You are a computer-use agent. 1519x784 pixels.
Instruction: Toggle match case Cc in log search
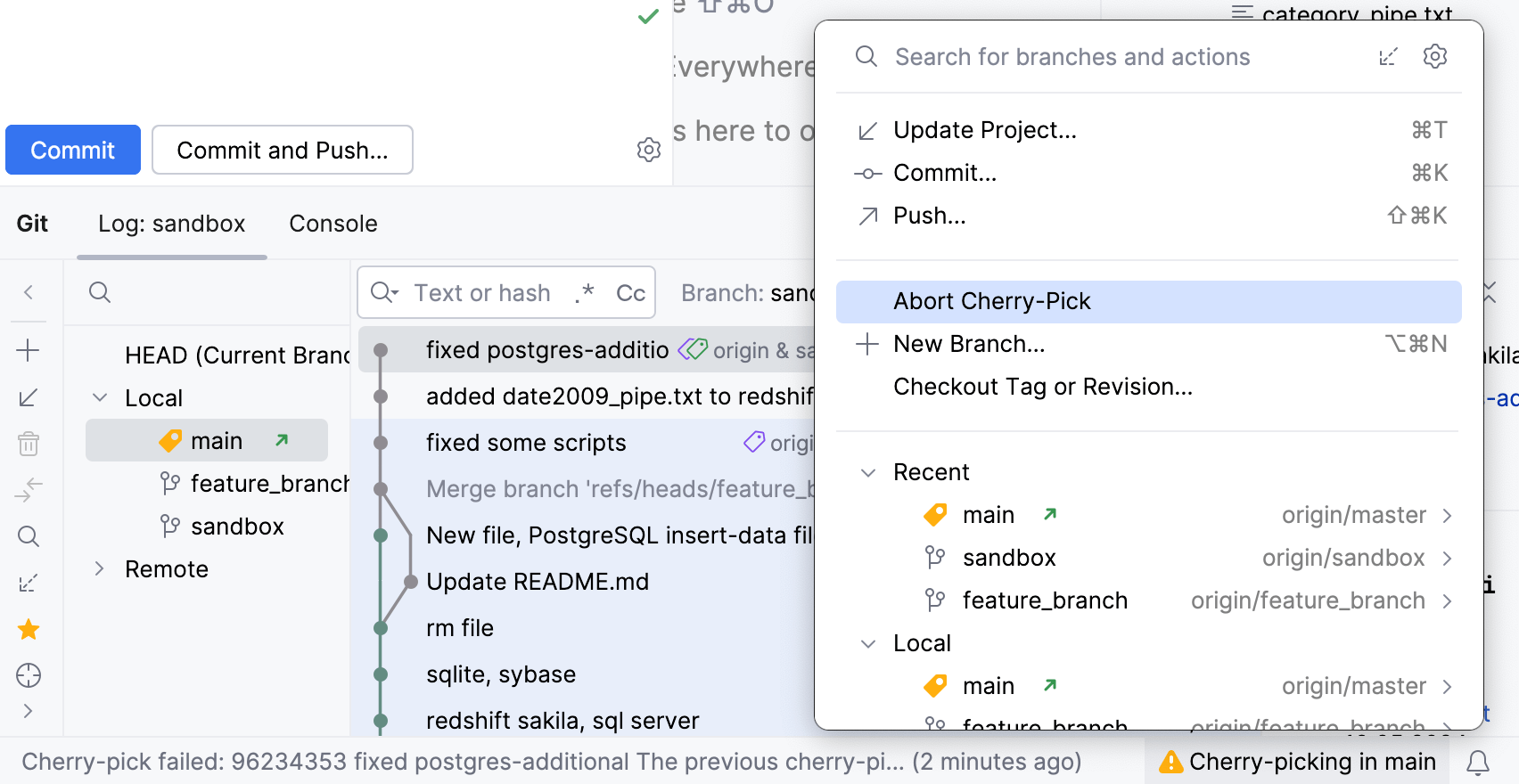630,292
